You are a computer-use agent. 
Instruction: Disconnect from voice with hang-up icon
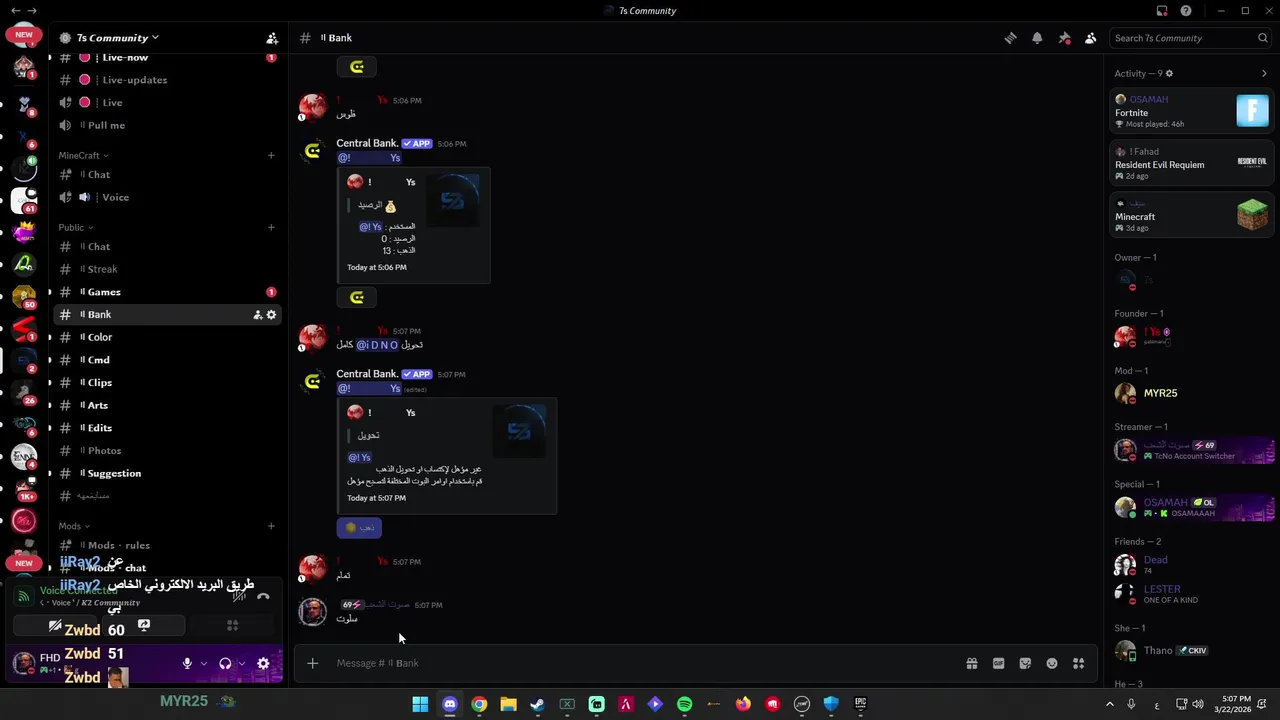263,597
